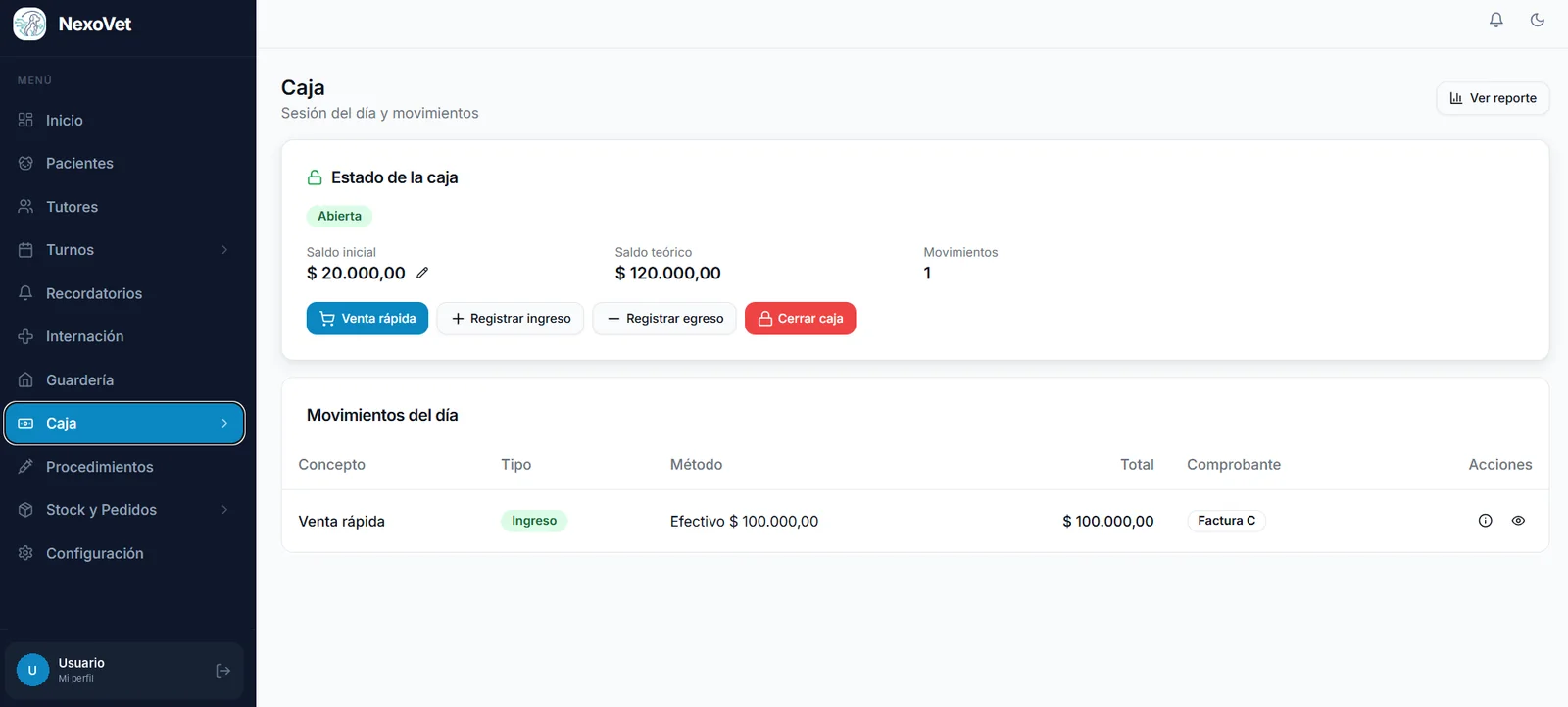Viewport: 1568px width, 707px height.
Task: Click the Factura C comprobante badge
Action: coord(1226,521)
